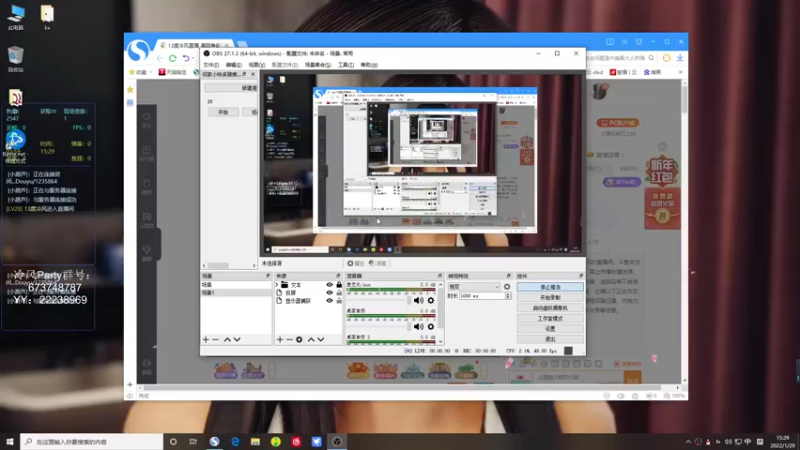This screenshot has height=450, width=800.
Task: Remove the scene with the minus icon
Action: click(x=215, y=340)
